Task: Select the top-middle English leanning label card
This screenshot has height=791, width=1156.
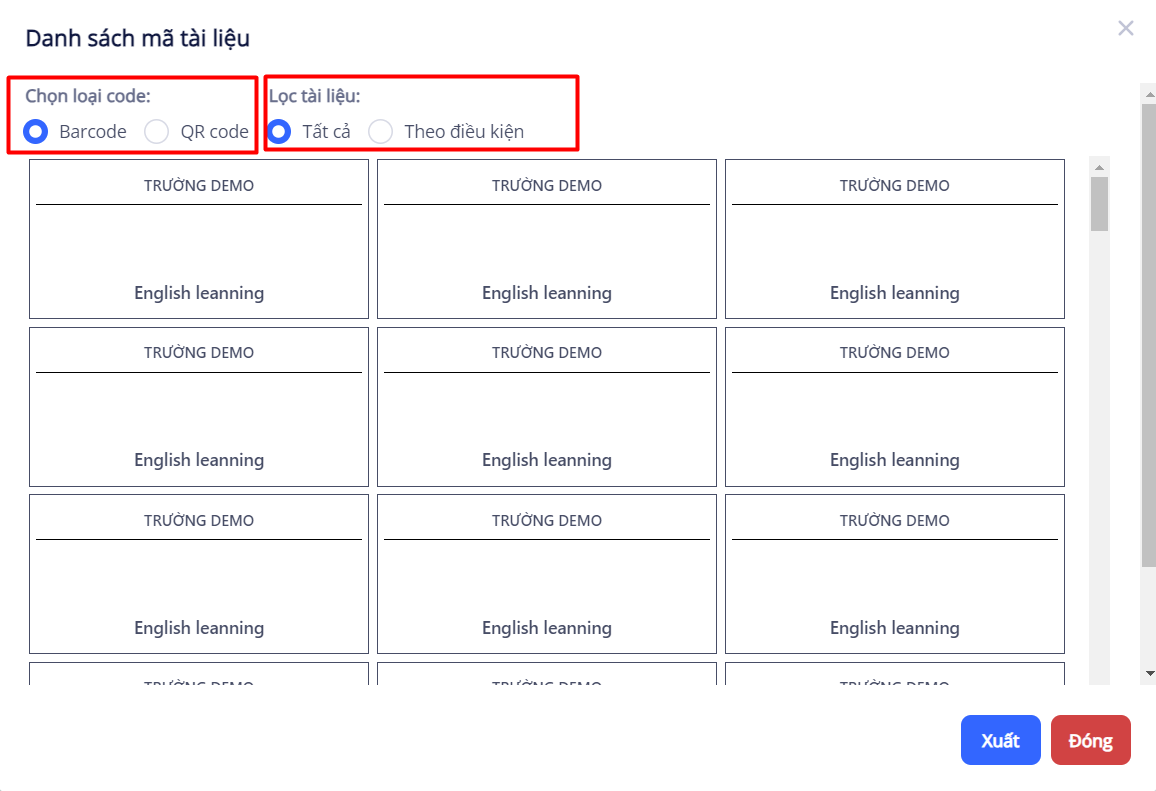Action: [x=547, y=239]
